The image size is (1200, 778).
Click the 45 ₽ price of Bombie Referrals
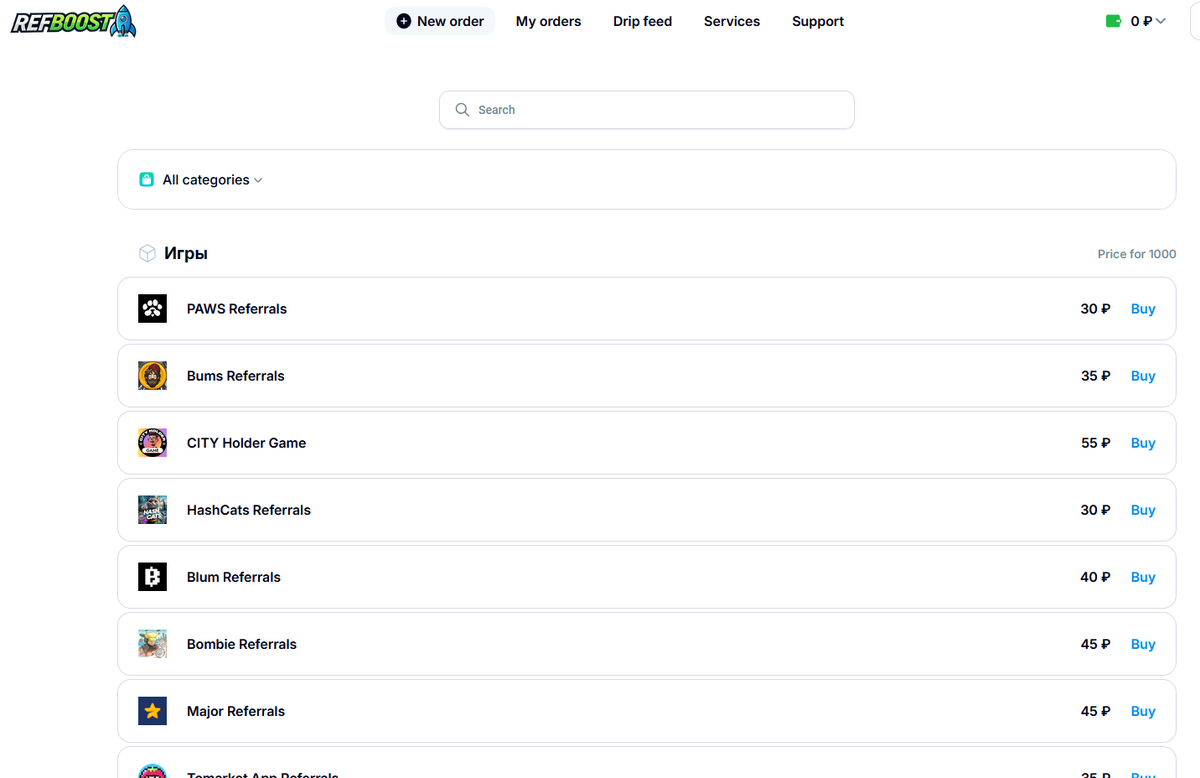pos(1096,644)
